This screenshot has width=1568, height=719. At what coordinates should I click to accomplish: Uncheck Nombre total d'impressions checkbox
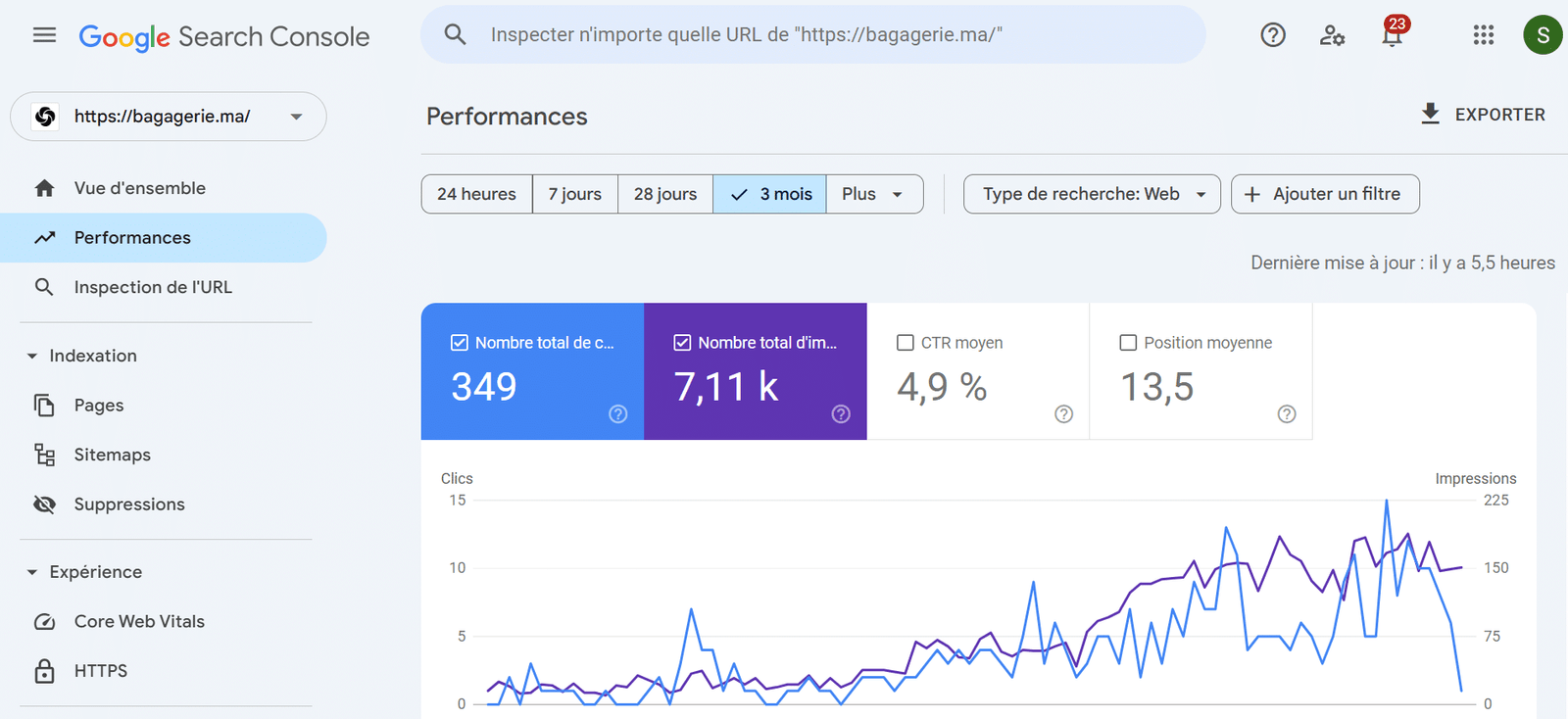[682, 343]
